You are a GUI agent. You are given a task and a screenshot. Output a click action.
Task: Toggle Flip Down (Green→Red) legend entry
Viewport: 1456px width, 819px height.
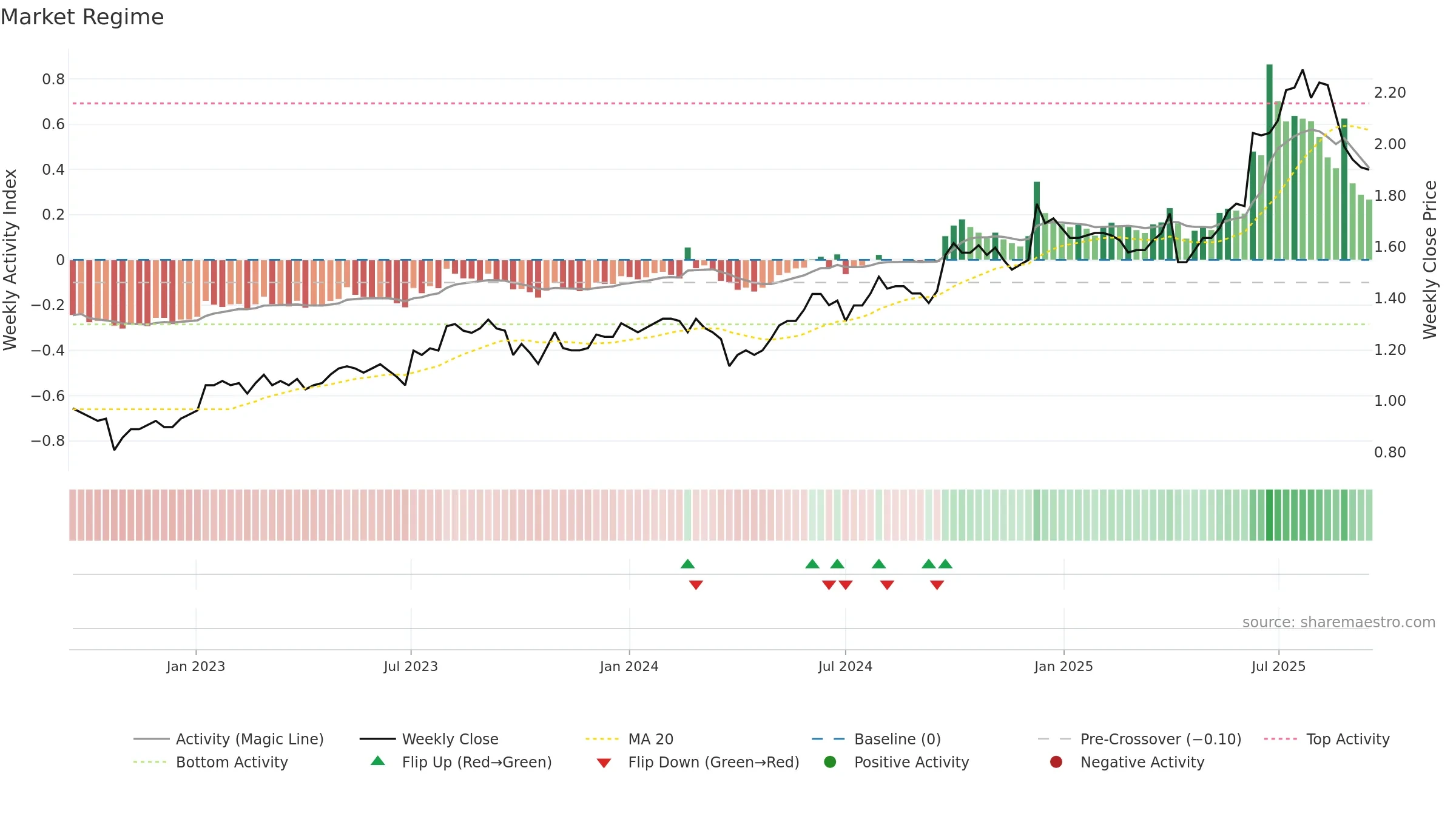698,762
